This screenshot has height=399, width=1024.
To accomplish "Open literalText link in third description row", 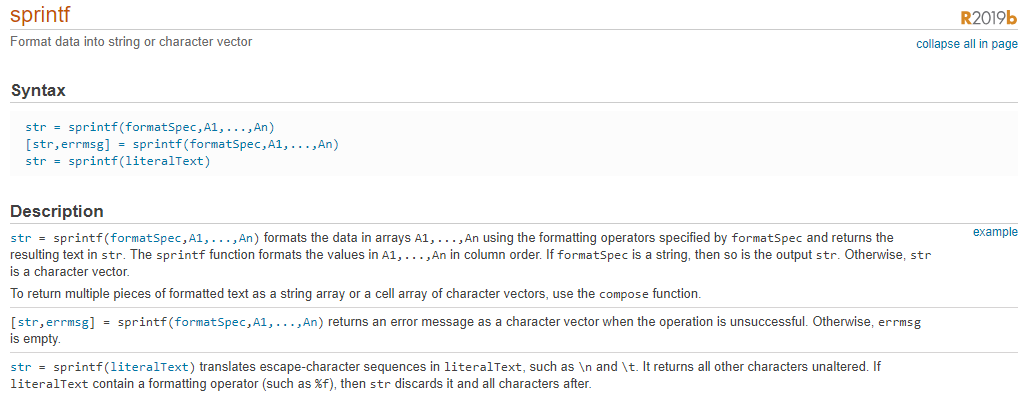I will [x=151, y=366].
